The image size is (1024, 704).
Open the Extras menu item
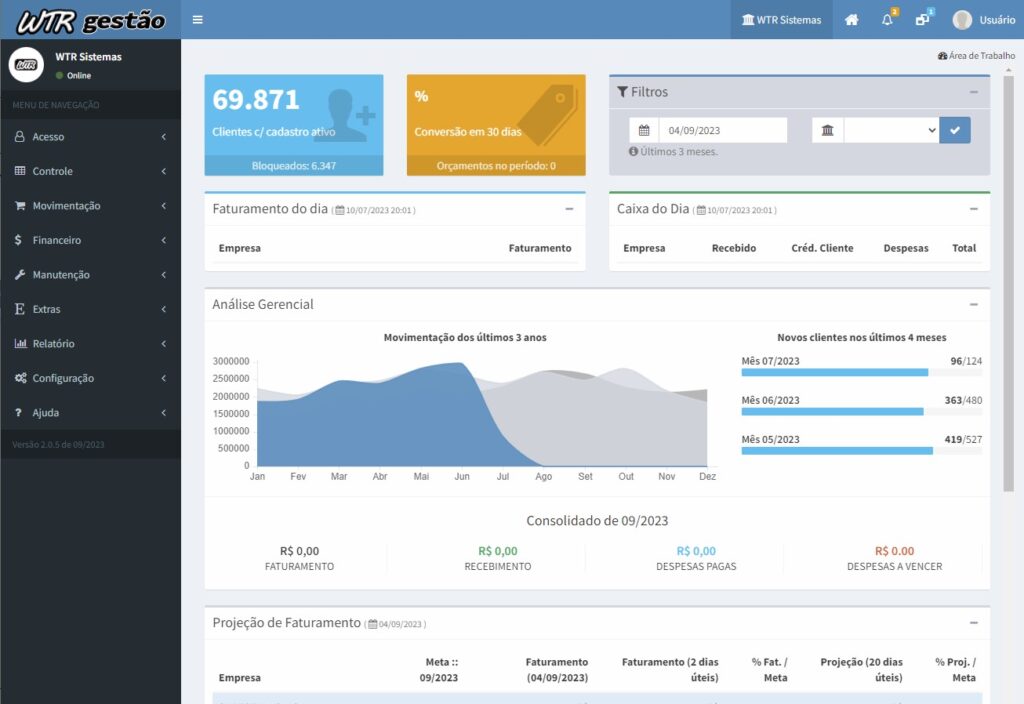click(x=91, y=309)
